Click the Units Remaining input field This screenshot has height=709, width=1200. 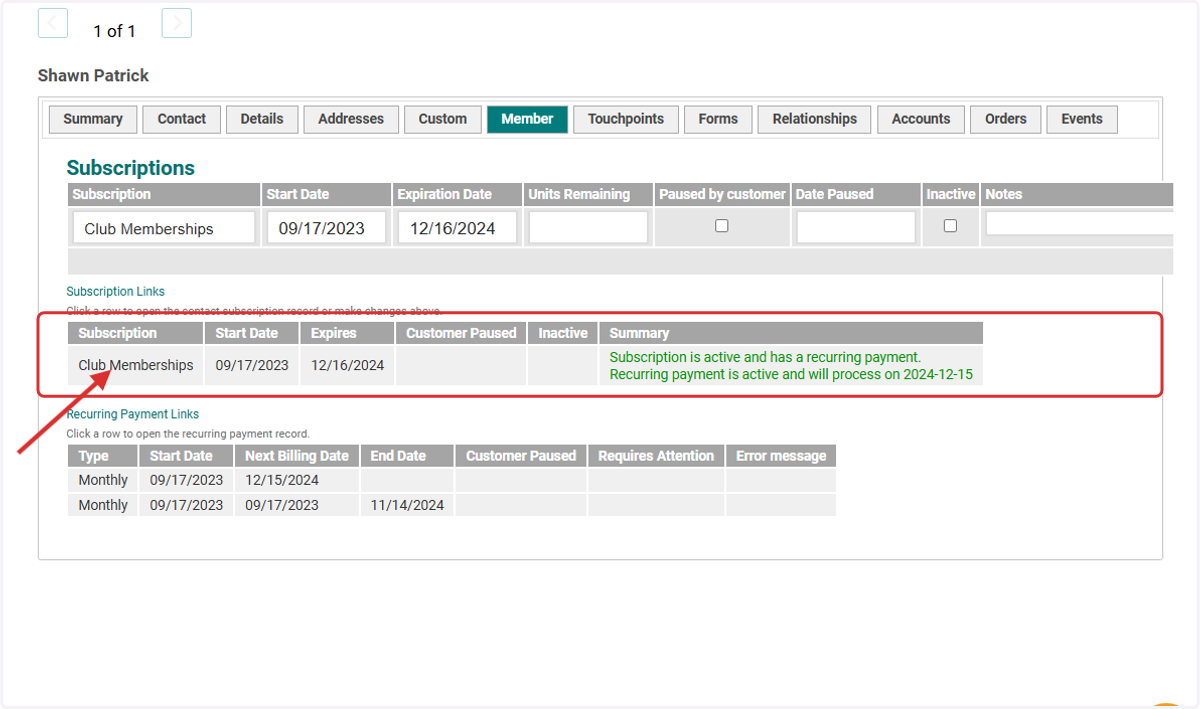[x=588, y=228]
